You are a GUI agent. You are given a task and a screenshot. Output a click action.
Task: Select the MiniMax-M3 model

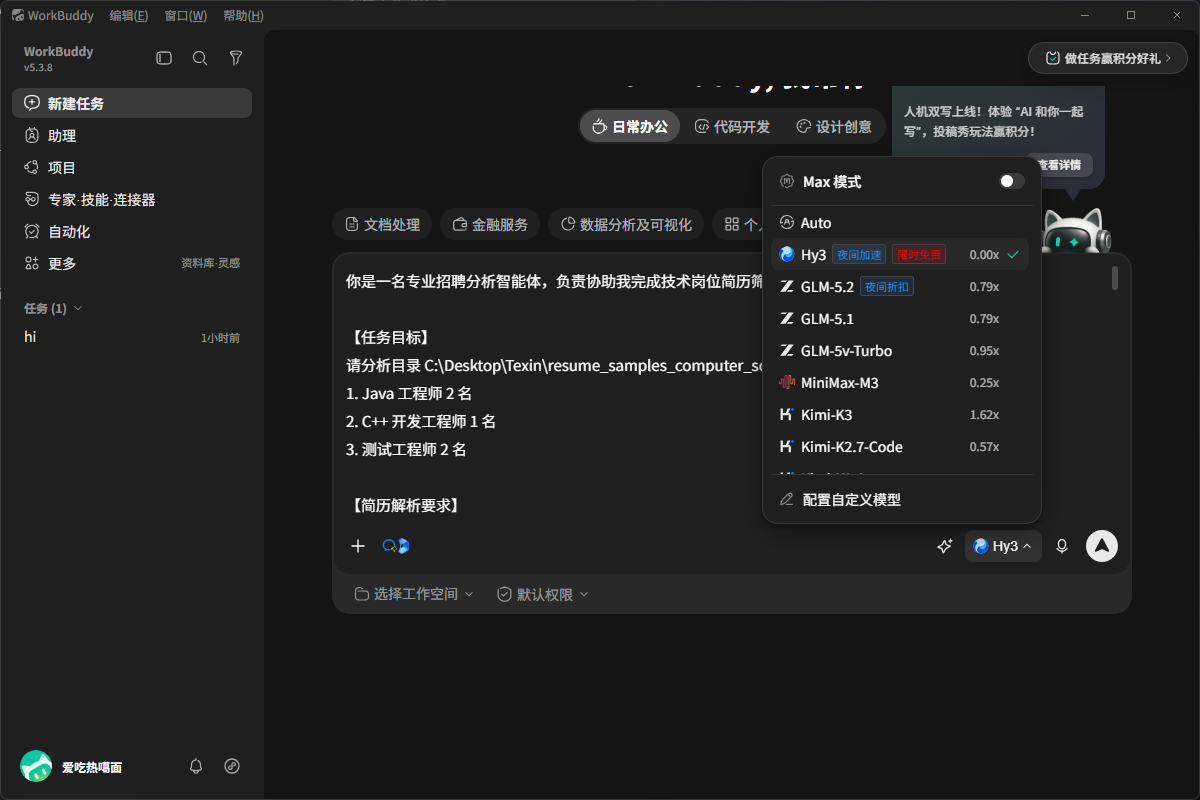[x=900, y=383]
